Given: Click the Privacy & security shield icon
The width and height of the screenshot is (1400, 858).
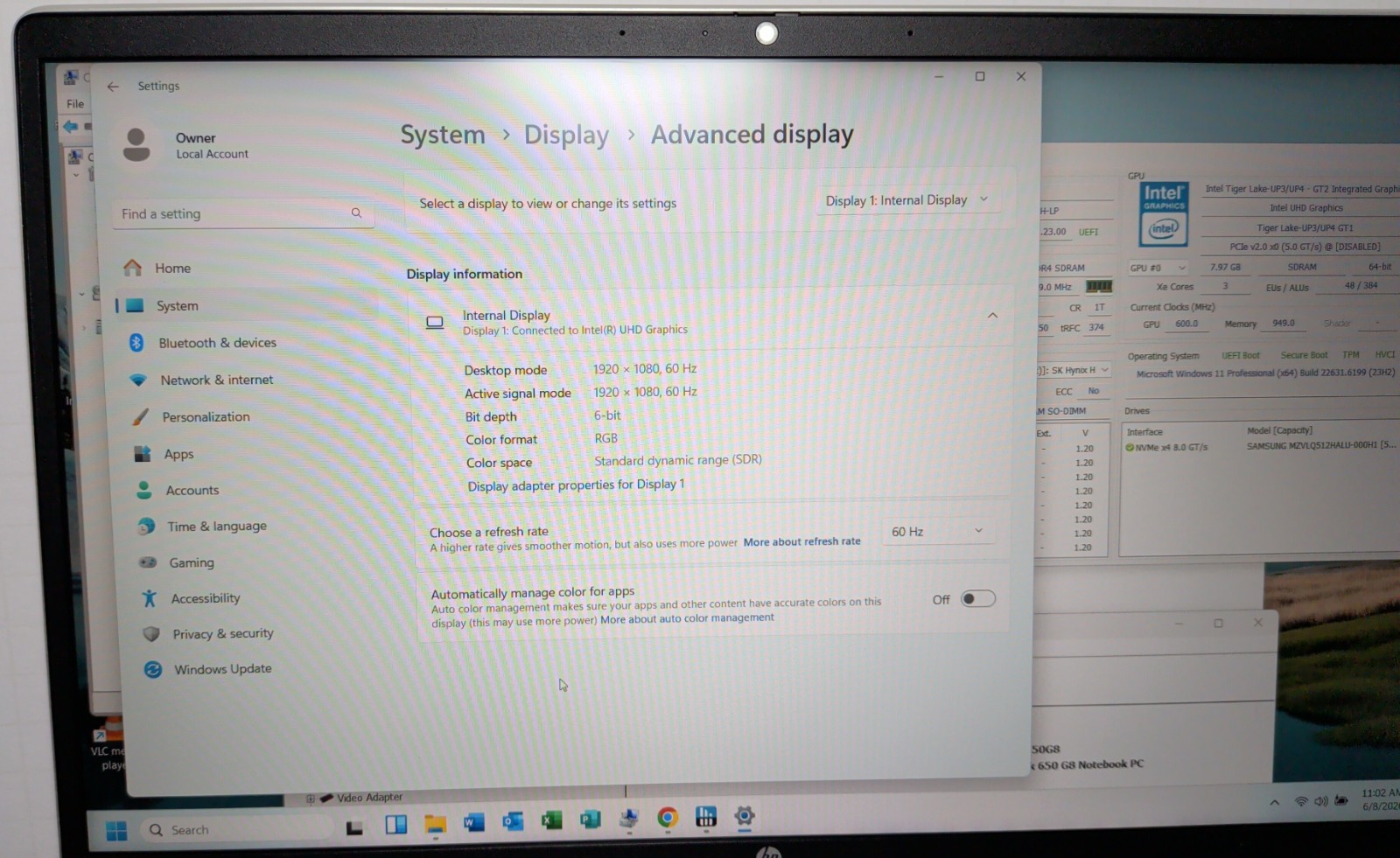Looking at the screenshot, I should coord(151,634).
